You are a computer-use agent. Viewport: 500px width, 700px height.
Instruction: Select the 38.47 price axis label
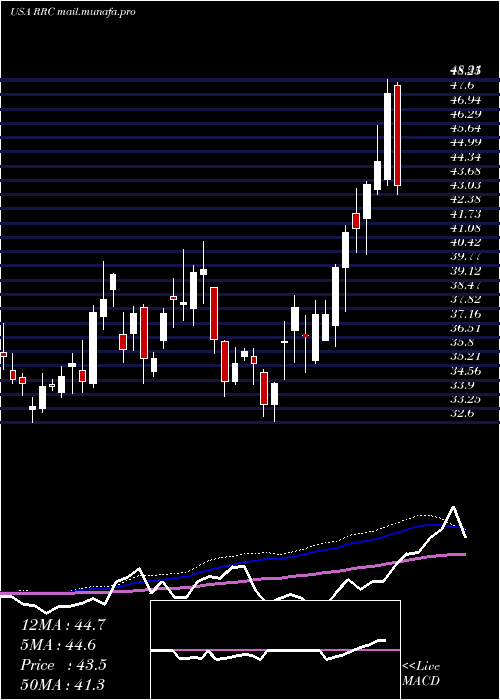pyautogui.click(x=465, y=285)
